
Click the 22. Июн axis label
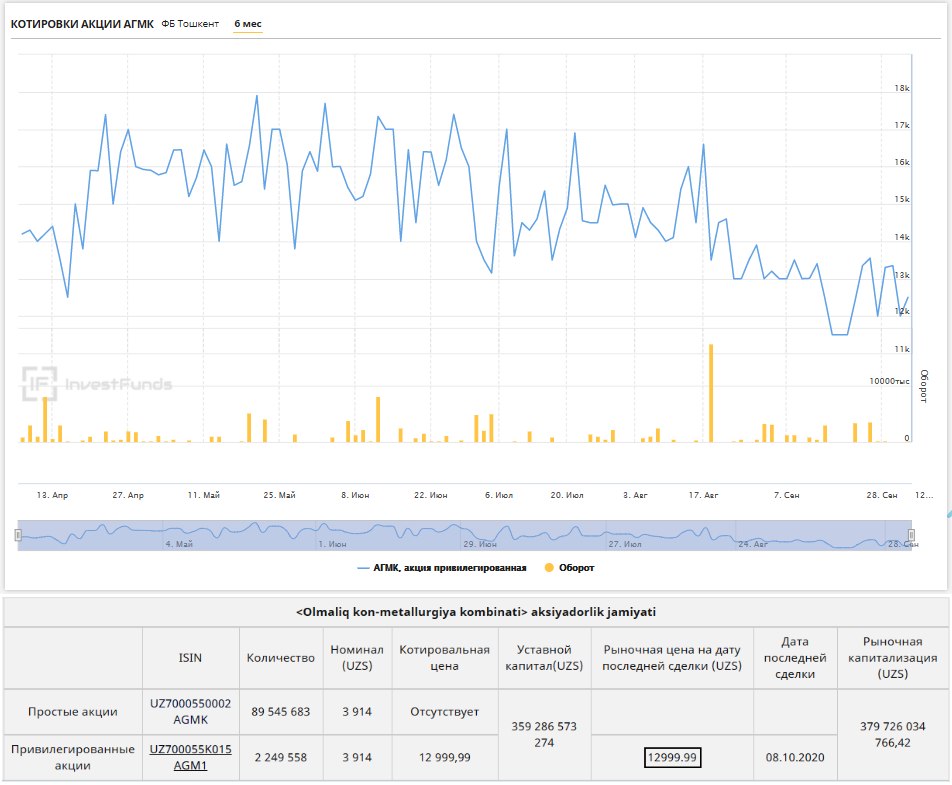tap(430, 495)
